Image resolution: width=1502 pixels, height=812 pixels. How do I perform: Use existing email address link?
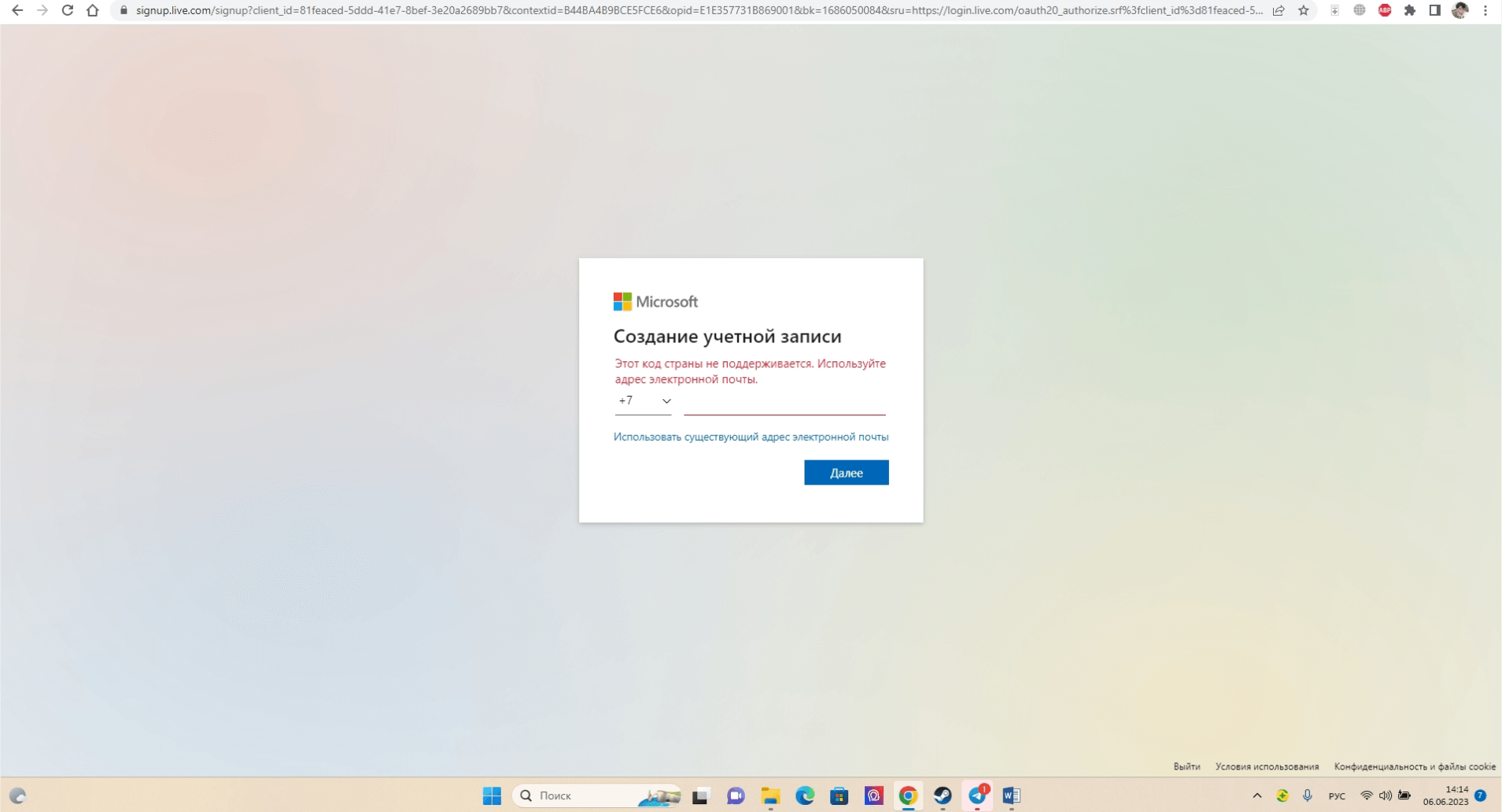[751, 437]
